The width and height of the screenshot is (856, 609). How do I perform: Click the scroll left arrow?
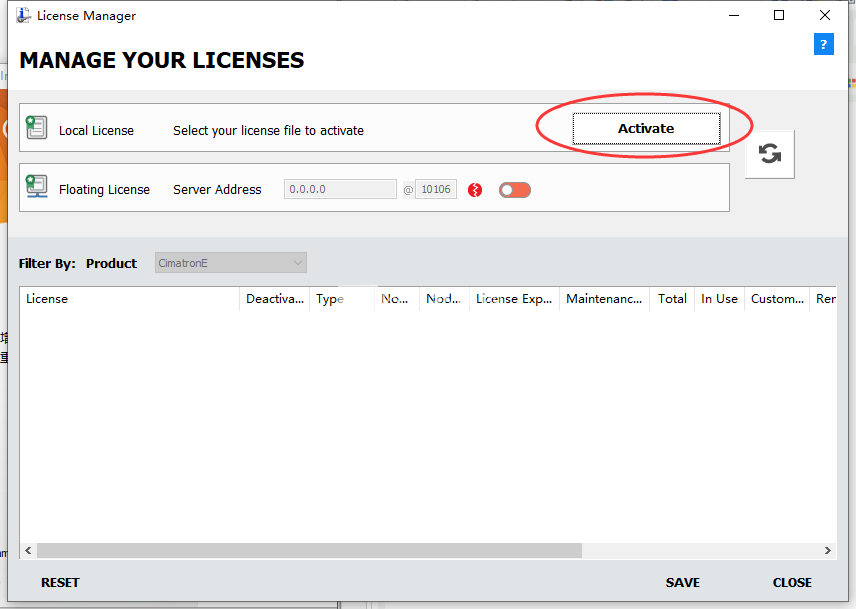(28, 551)
